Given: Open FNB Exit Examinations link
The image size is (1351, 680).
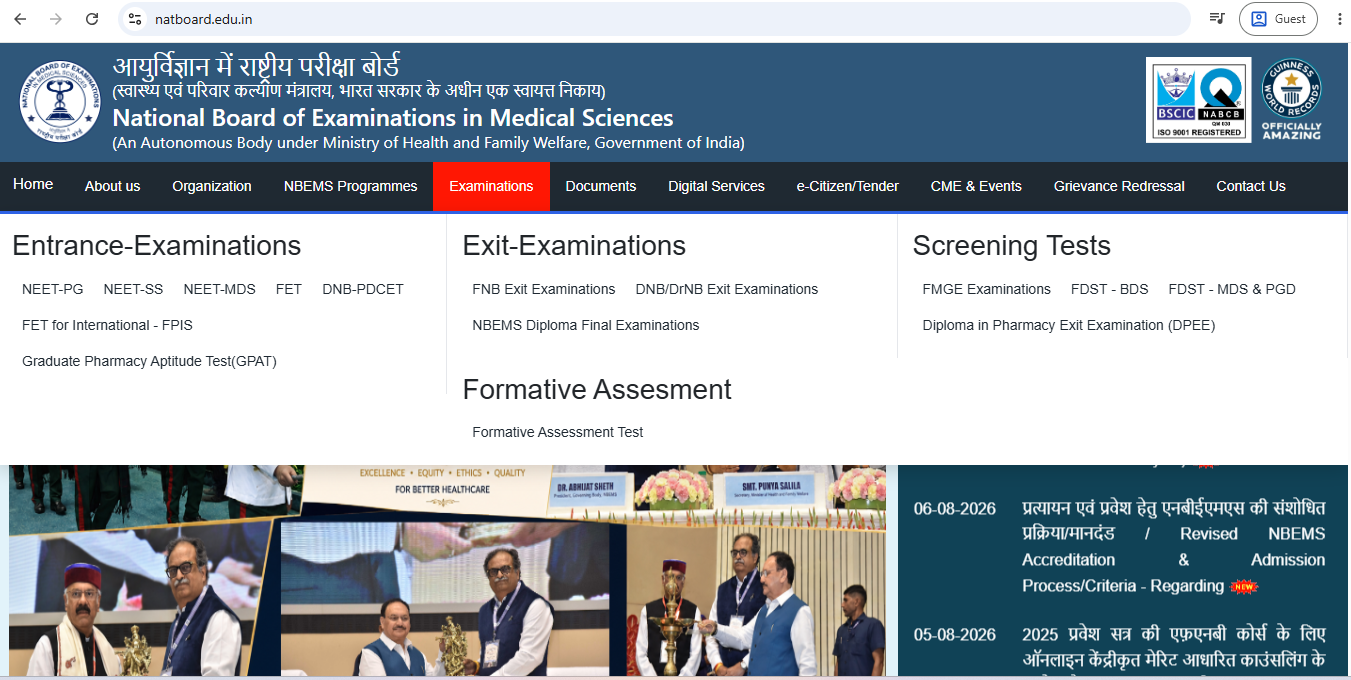Looking at the screenshot, I should pos(544,289).
